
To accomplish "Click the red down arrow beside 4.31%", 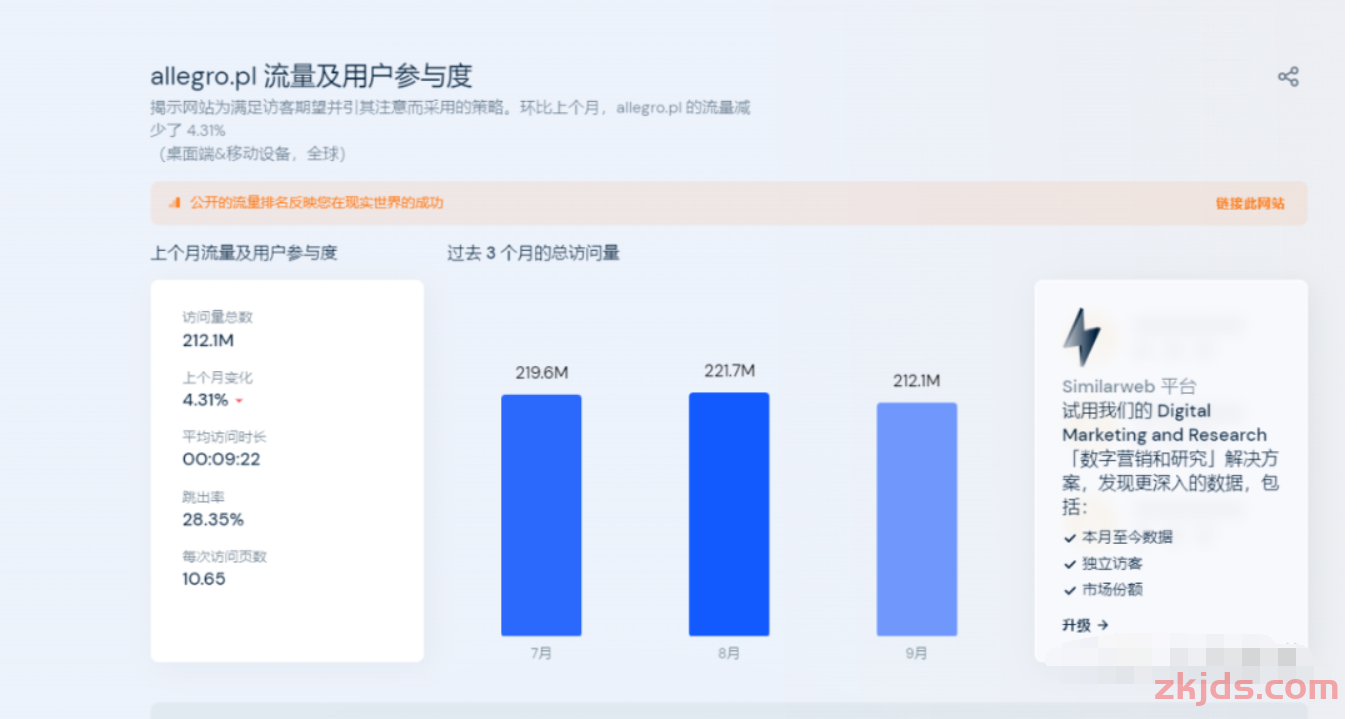I will [239, 401].
